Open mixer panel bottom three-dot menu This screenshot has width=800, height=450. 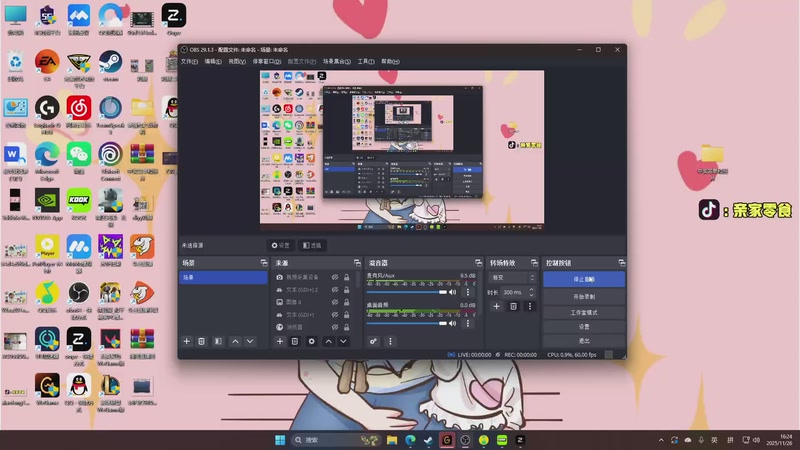390,341
